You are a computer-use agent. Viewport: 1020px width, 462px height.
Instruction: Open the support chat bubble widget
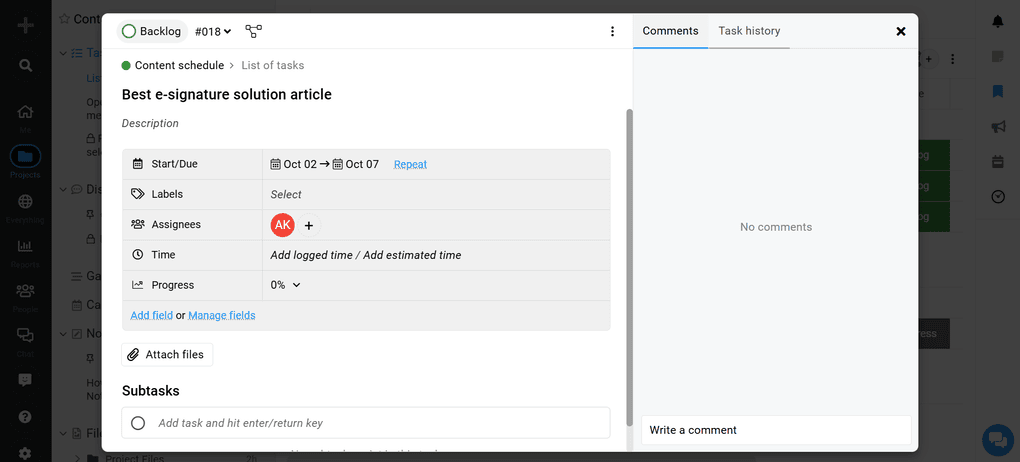click(x=997, y=439)
